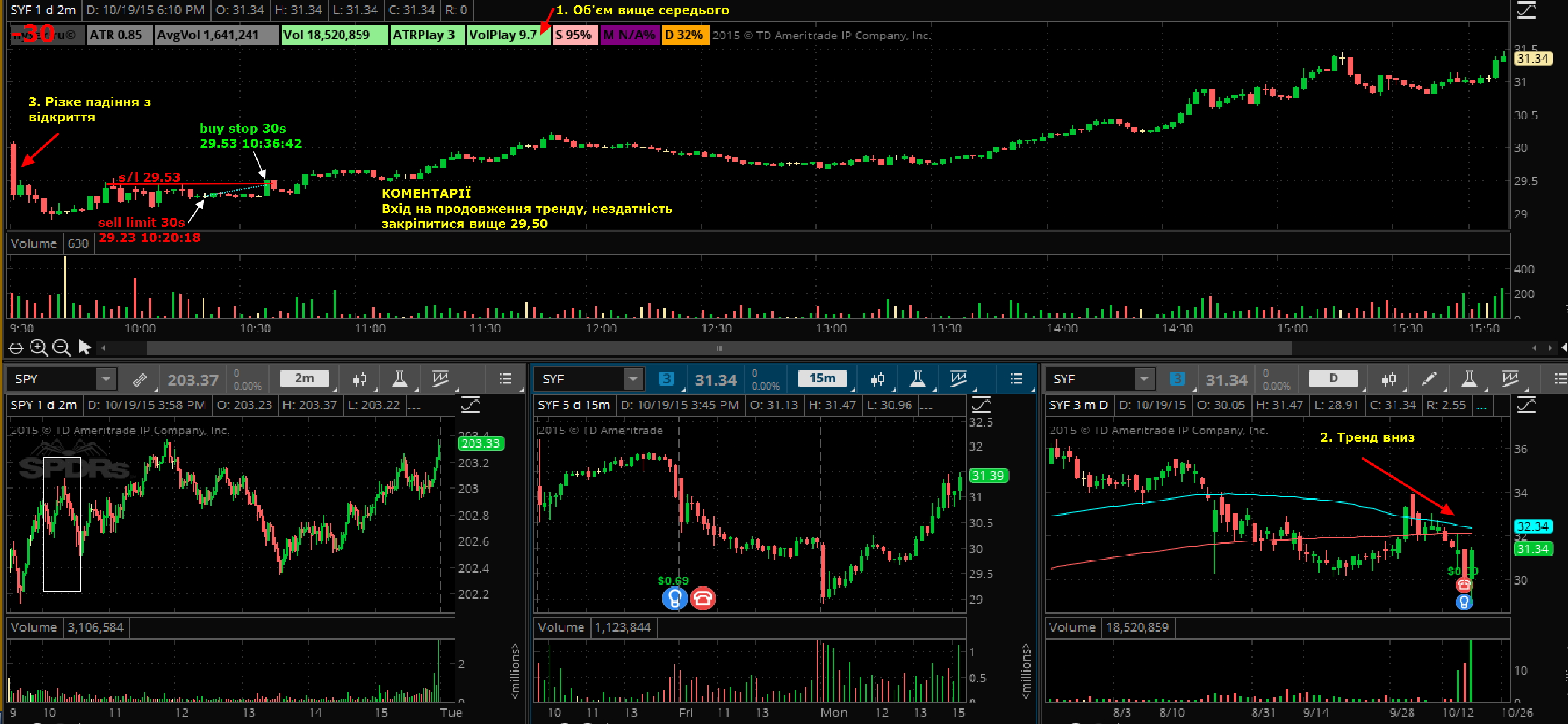
Task: Click 'Volume 1,123,844' label in SYF 15m panel
Action: (594, 627)
